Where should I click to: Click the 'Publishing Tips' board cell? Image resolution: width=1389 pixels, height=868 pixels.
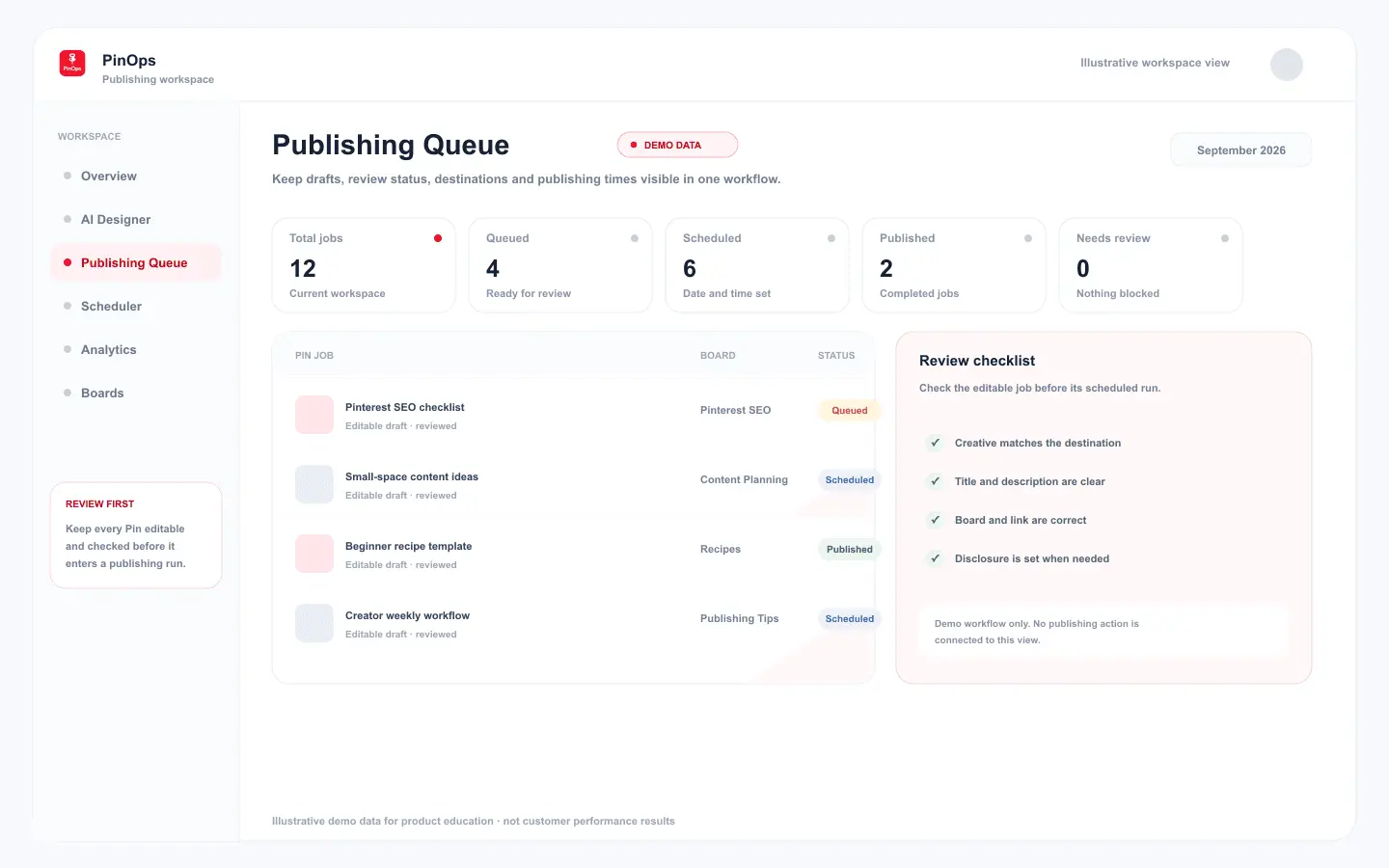click(x=739, y=618)
